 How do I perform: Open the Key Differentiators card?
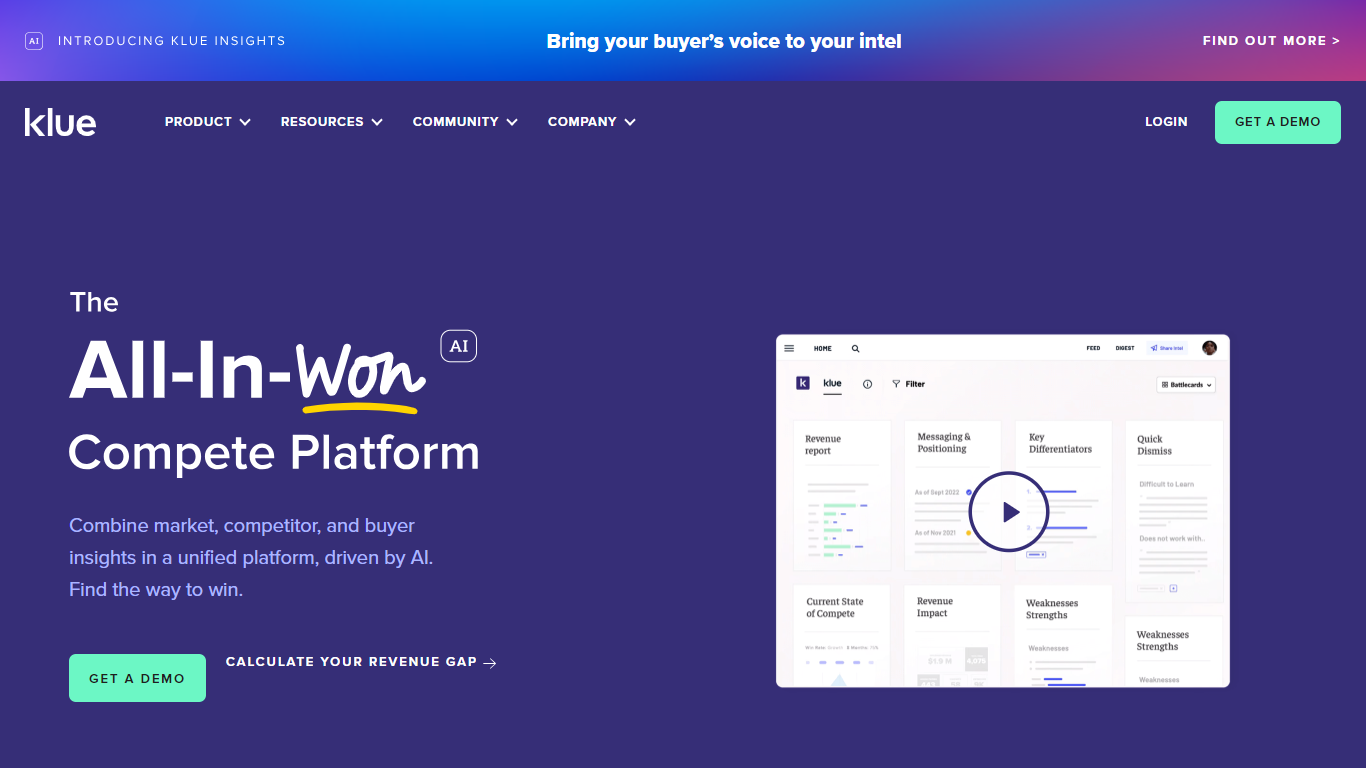click(1063, 495)
